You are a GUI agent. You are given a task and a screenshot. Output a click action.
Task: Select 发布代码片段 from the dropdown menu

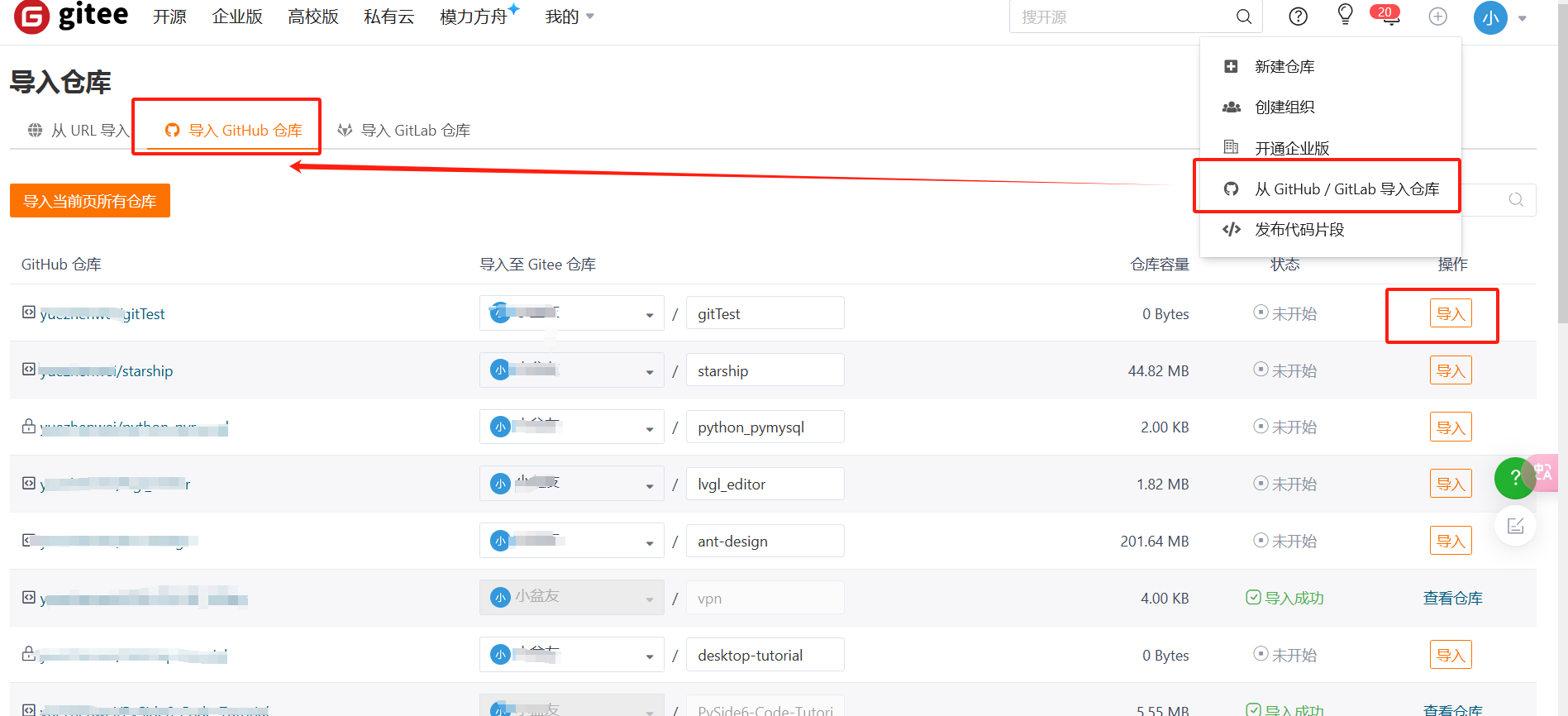(x=1331, y=229)
